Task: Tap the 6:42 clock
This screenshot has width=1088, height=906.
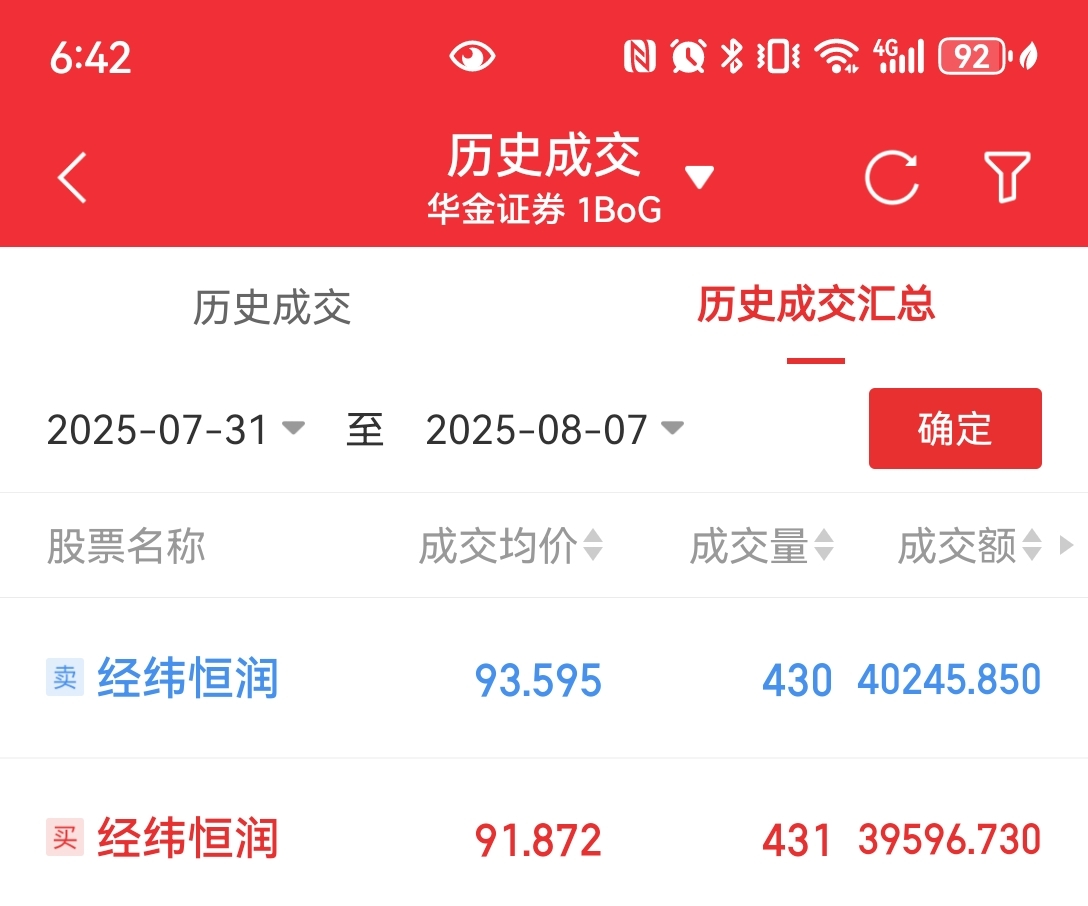Action: (90, 57)
